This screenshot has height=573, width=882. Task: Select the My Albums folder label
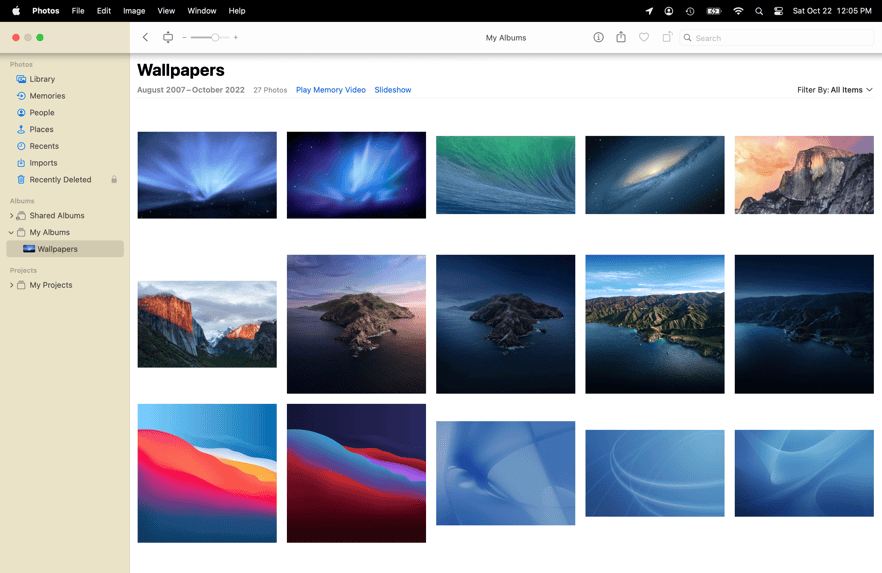50,232
